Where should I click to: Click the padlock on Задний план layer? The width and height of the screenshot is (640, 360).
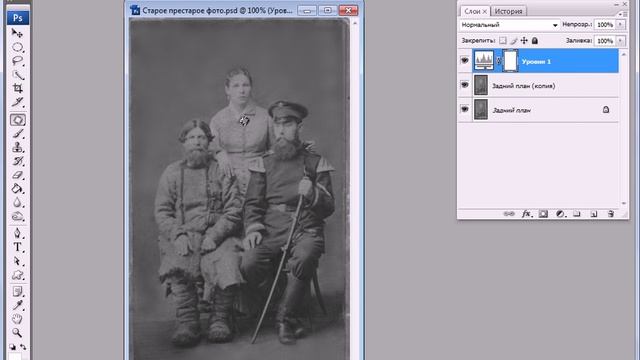click(x=606, y=109)
